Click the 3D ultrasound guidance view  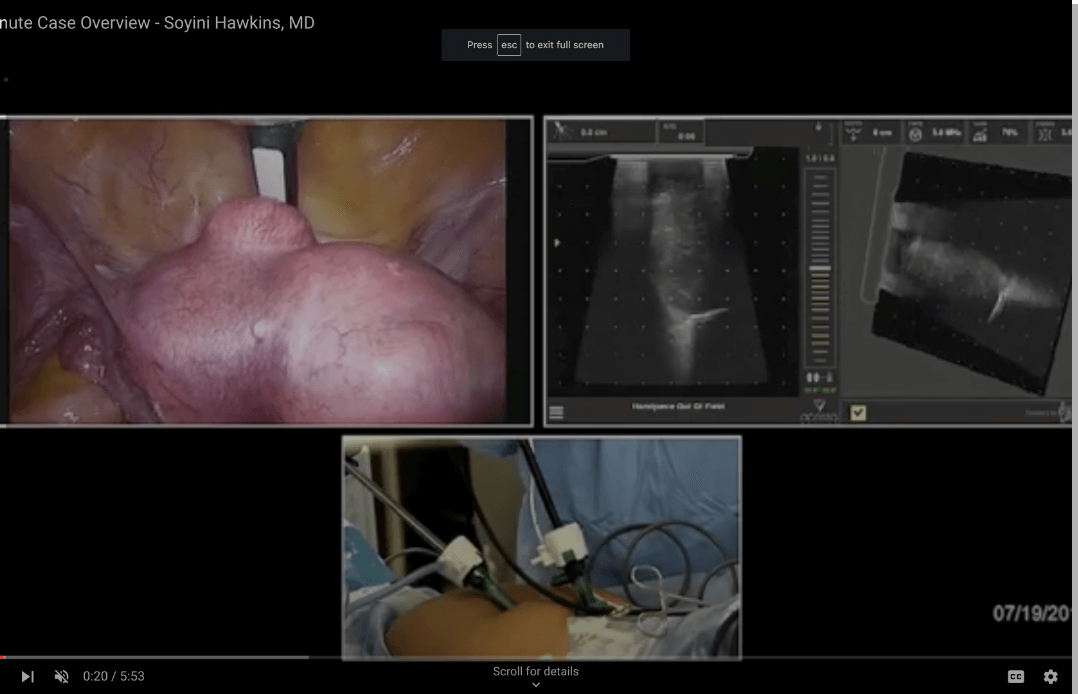pos(960,270)
